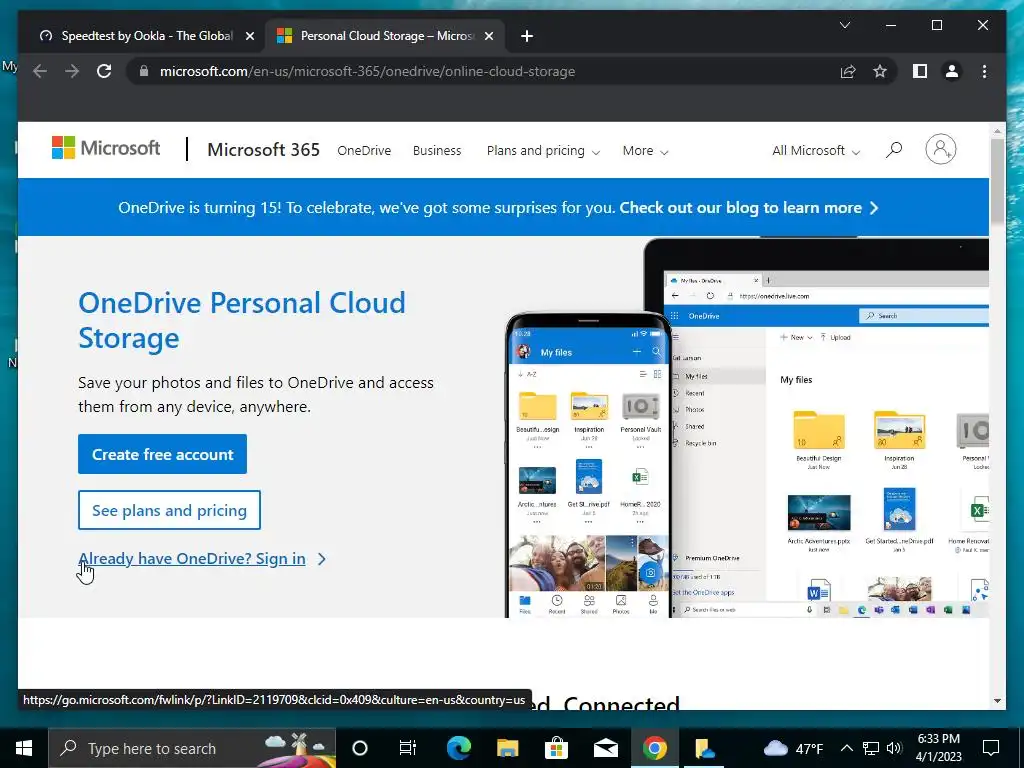Screen dimensions: 1024x768
Task: Open File Explorer from taskbar
Action: click(x=507, y=748)
